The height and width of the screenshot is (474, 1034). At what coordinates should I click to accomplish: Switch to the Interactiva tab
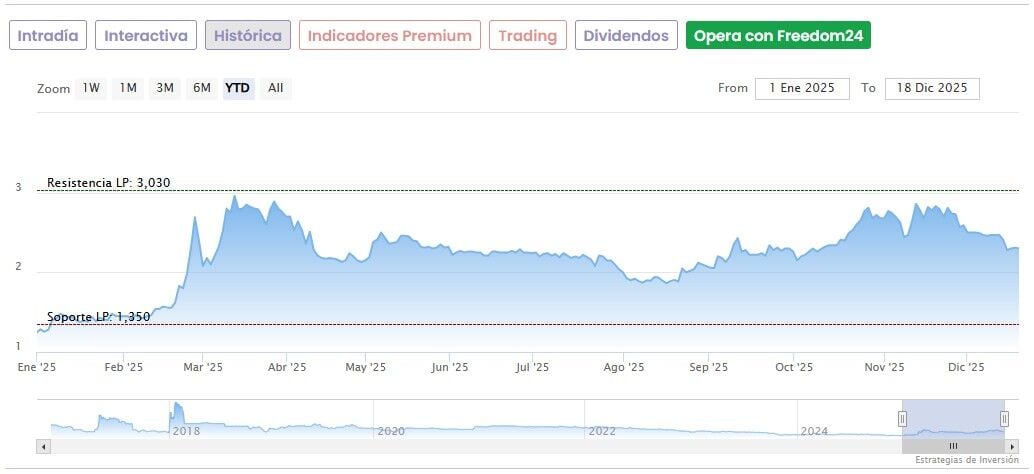pos(146,36)
